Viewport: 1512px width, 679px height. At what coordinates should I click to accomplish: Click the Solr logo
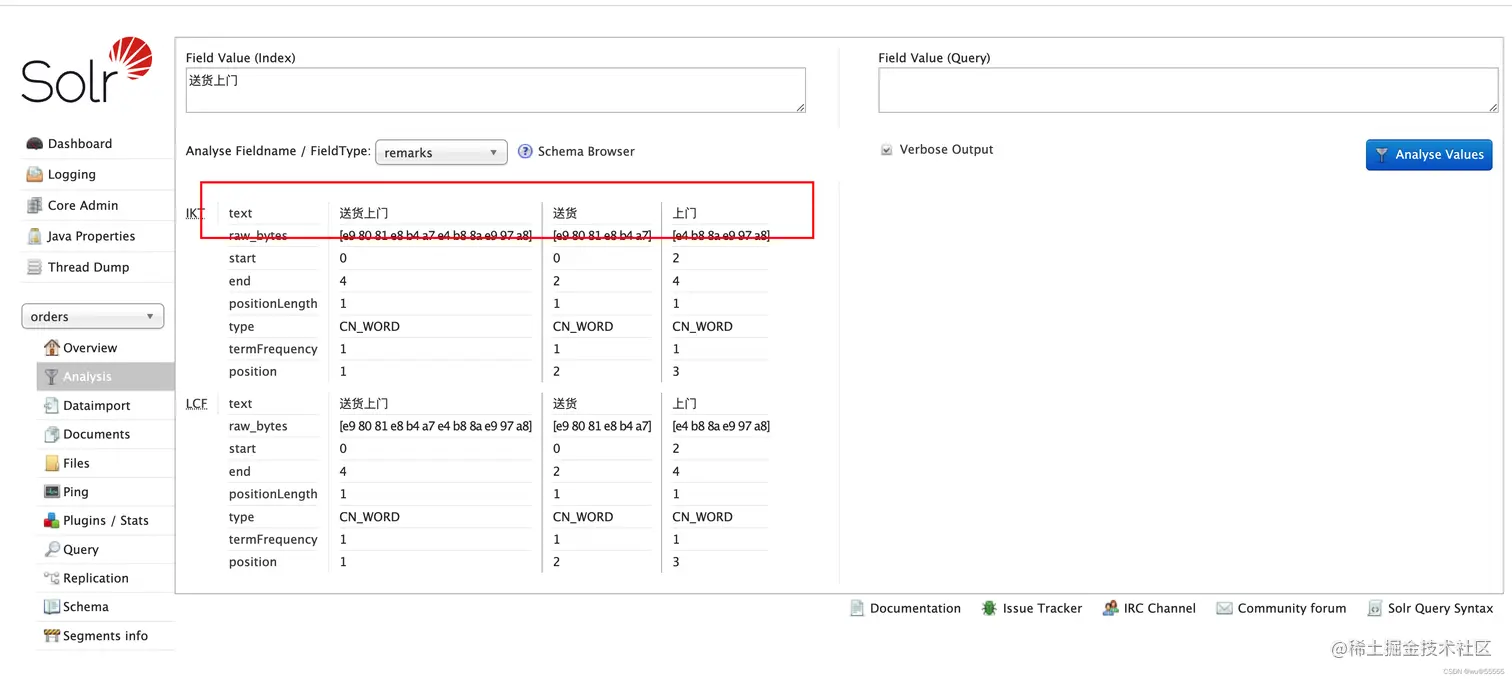pos(87,70)
